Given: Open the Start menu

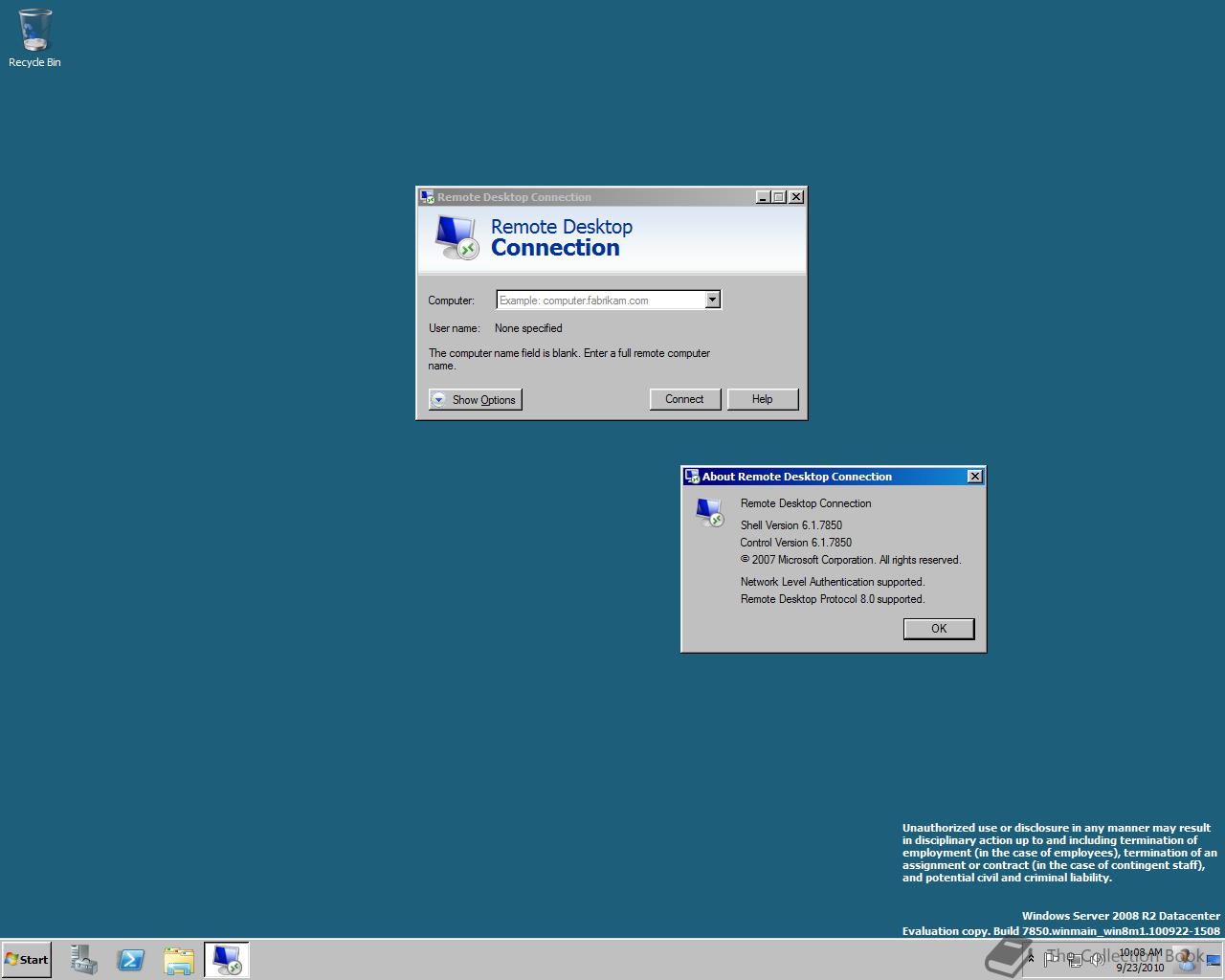Looking at the screenshot, I should (27, 960).
